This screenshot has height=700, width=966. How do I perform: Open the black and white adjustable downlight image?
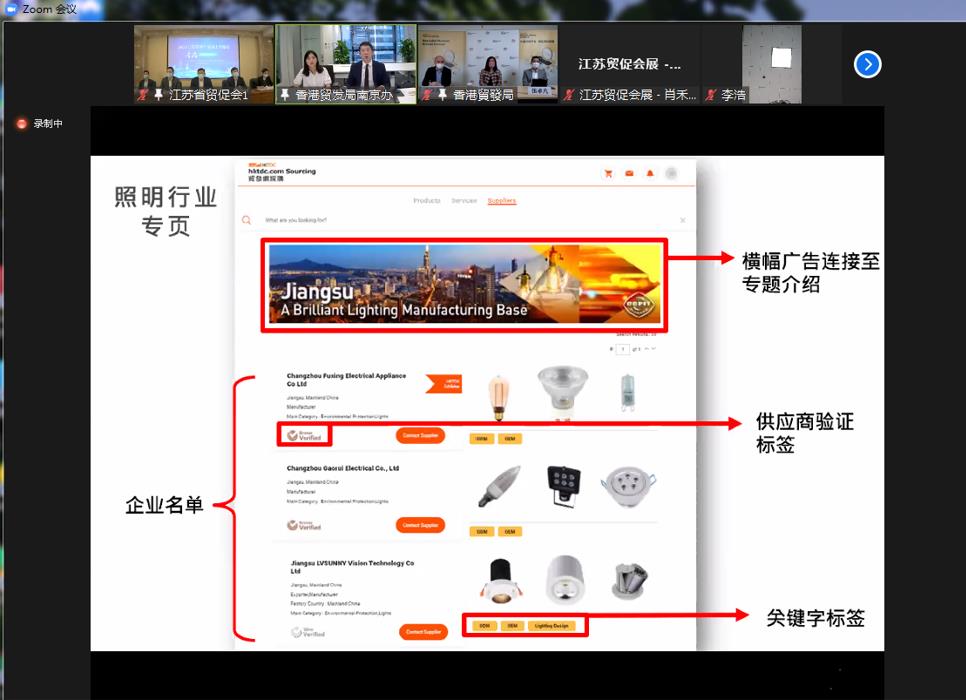point(500,580)
